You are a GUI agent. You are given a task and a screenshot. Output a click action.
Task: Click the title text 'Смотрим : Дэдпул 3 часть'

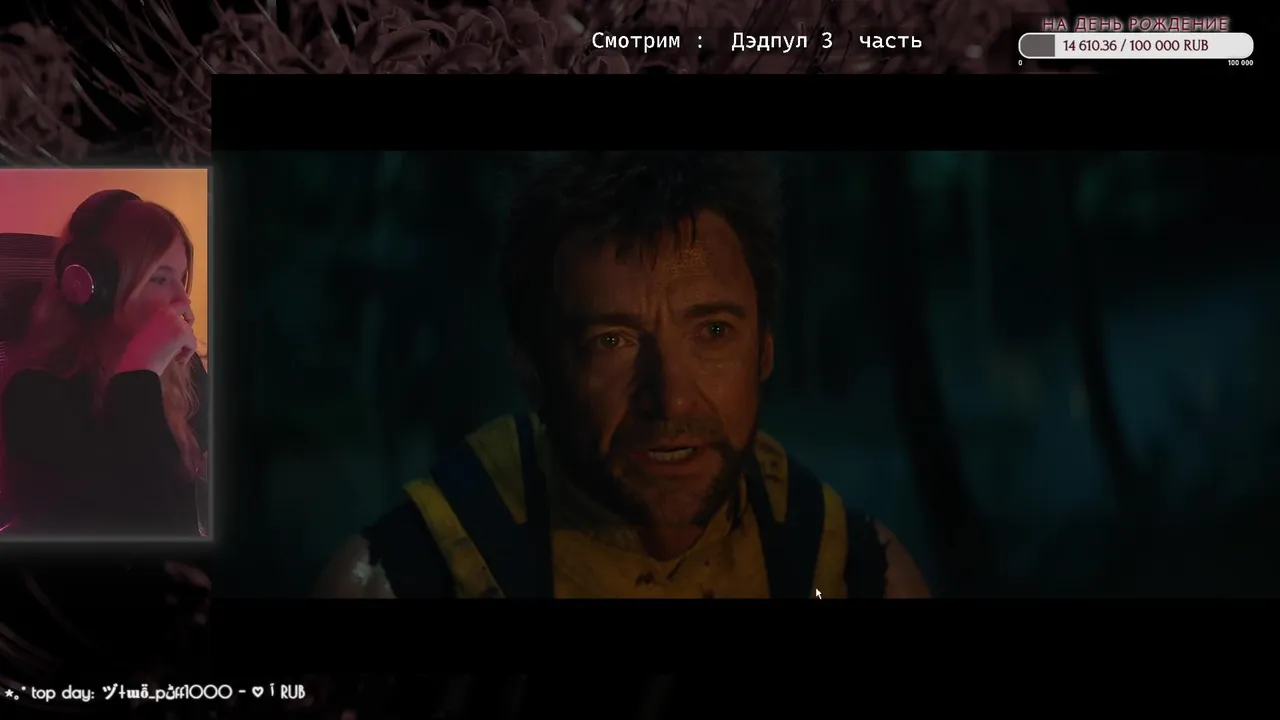756,41
